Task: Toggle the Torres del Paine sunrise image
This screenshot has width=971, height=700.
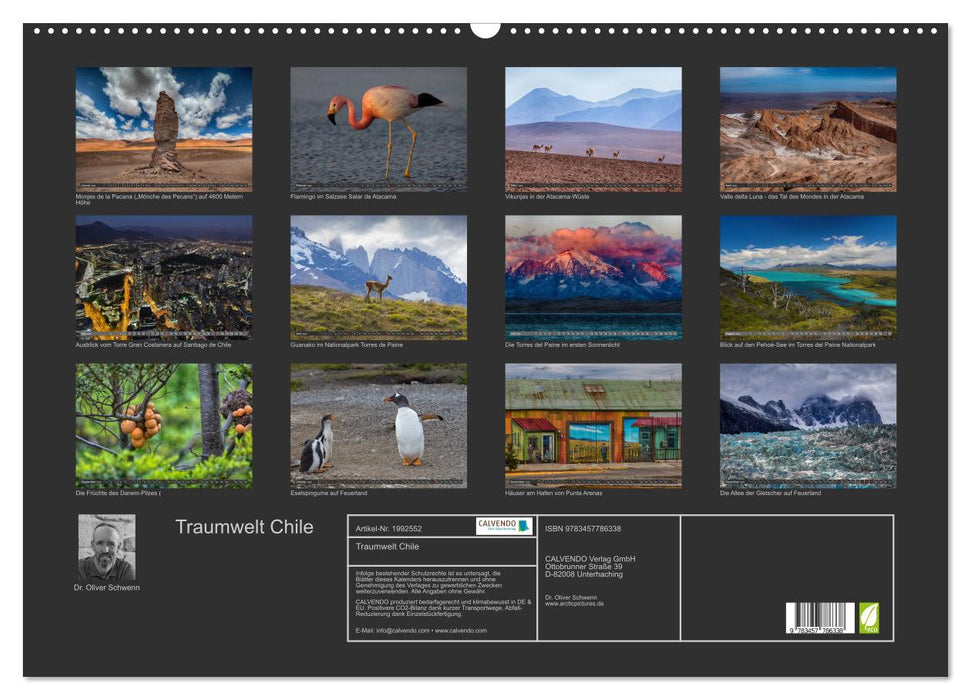Action: (593, 278)
